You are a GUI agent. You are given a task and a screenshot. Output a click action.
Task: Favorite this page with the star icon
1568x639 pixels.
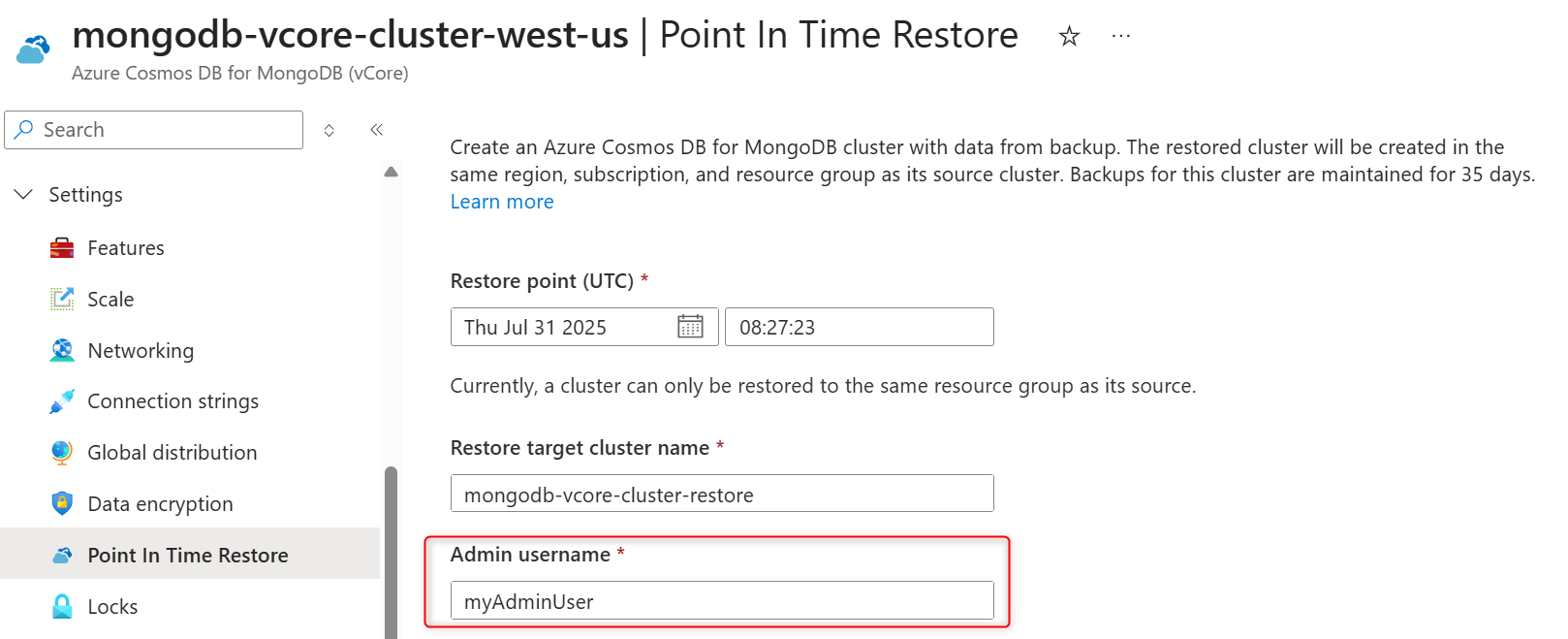(x=1069, y=37)
